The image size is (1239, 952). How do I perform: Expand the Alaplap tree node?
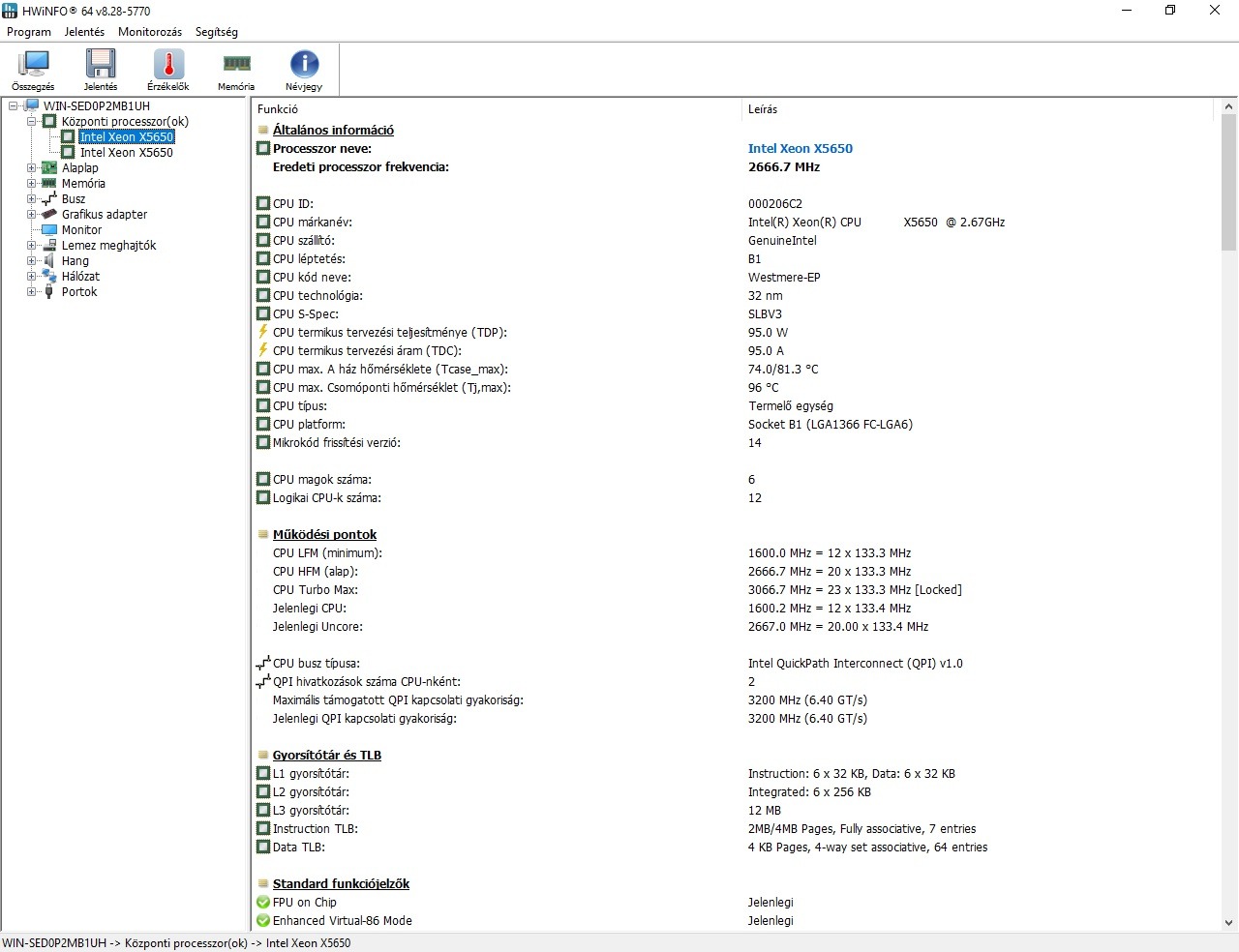tap(31, 167)
